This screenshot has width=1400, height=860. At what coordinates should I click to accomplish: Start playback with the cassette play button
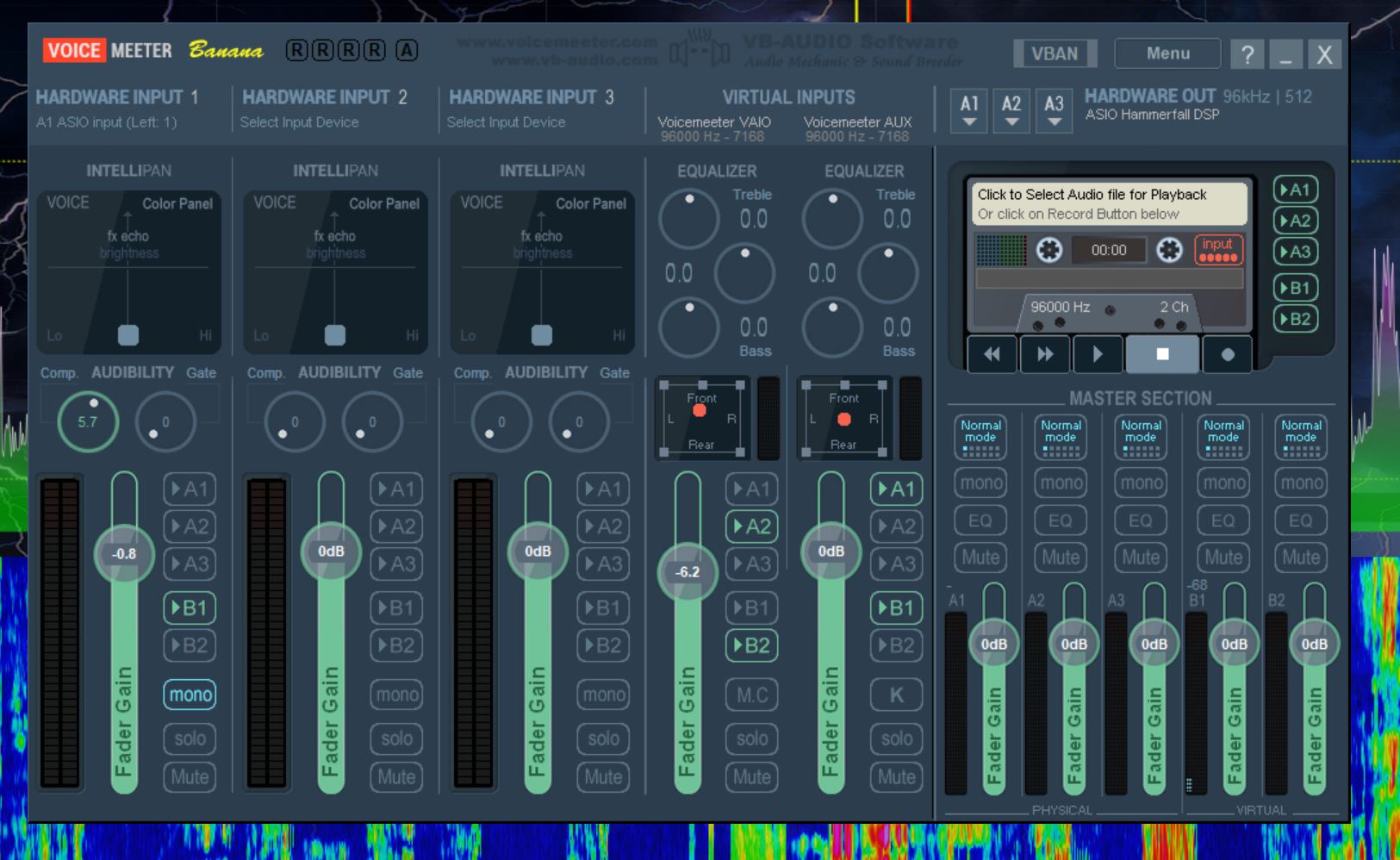point(1098,354)
